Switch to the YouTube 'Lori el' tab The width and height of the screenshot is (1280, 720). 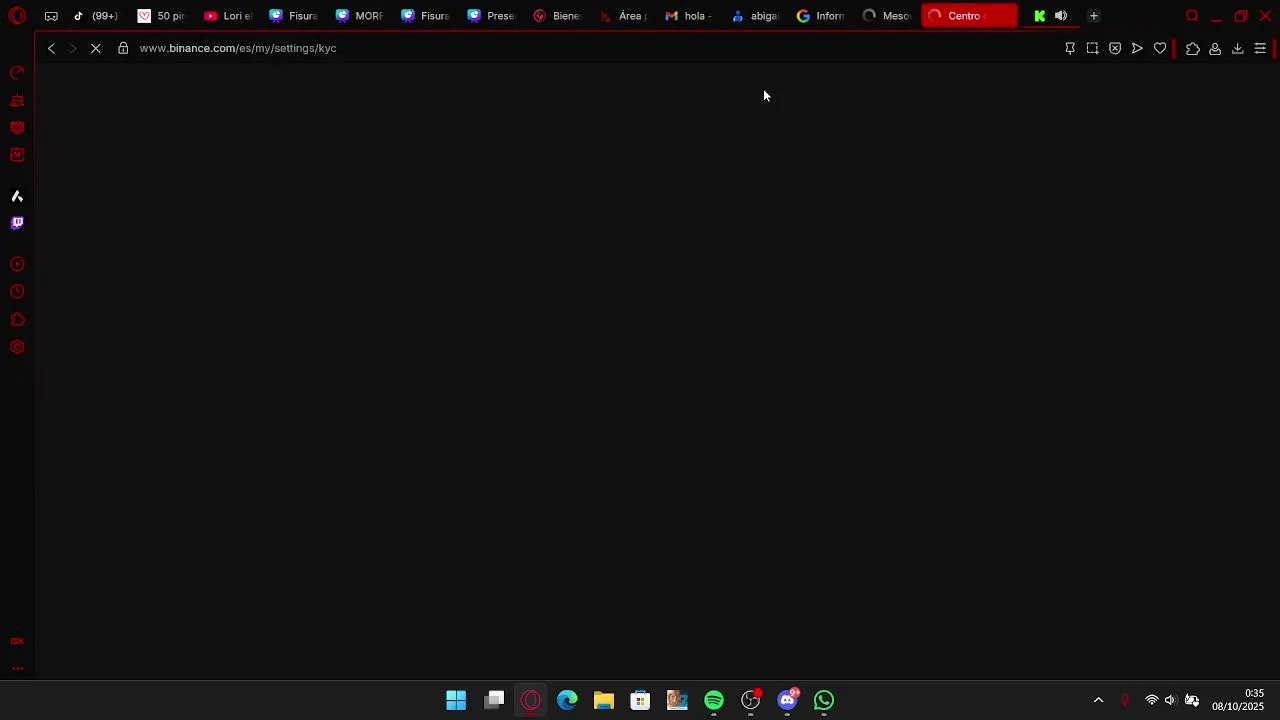(x=228, y=16)
